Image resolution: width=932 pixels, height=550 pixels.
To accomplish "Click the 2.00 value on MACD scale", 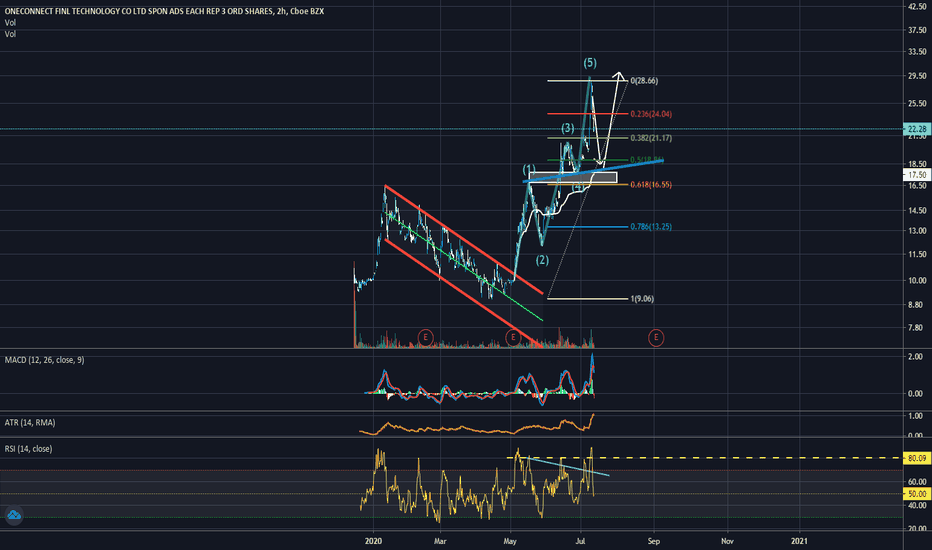I will tap(916, 357).
